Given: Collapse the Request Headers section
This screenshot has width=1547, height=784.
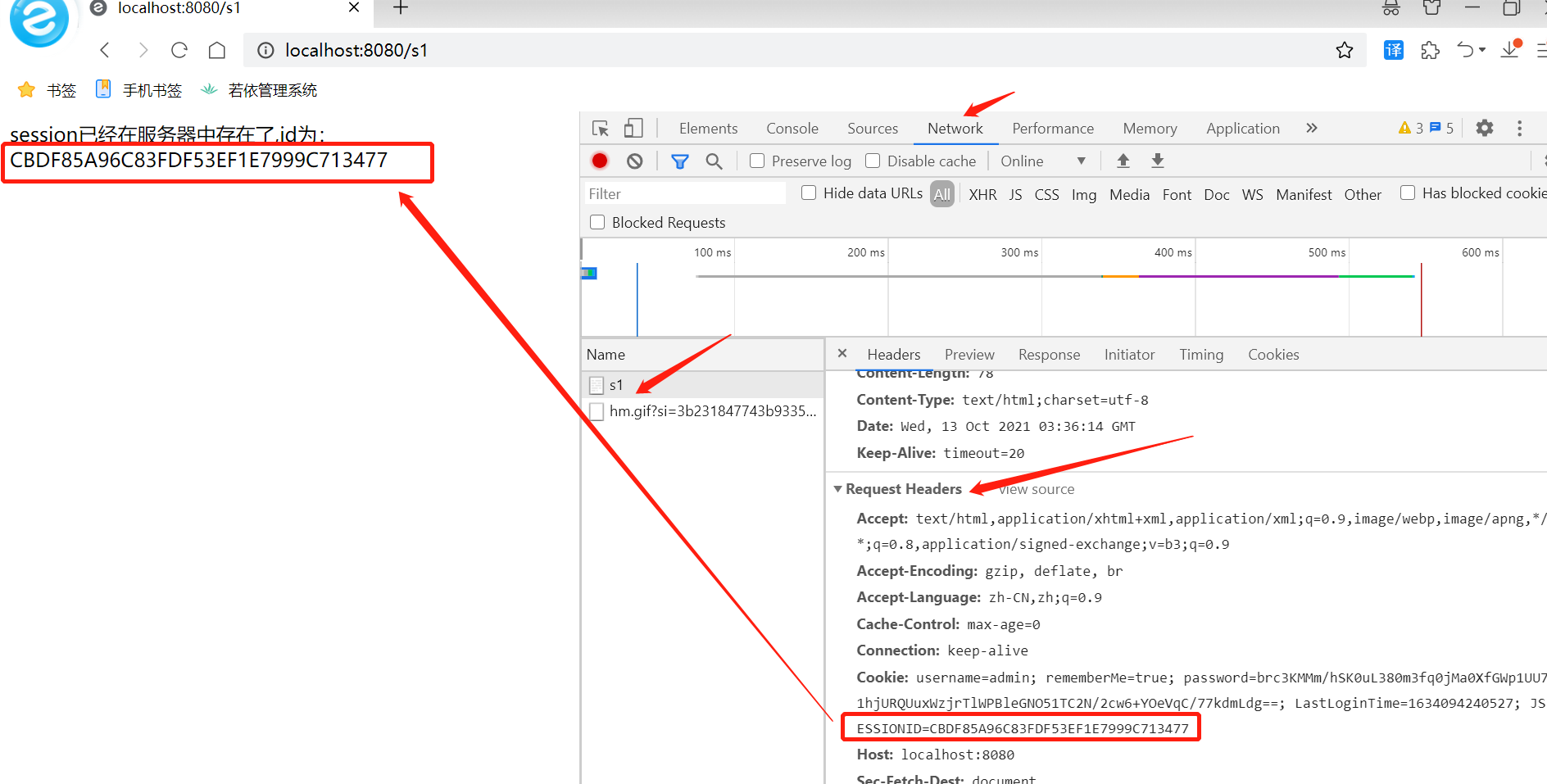Looking at the screenshot, I should pyautogui.click(x=837, y=489).
